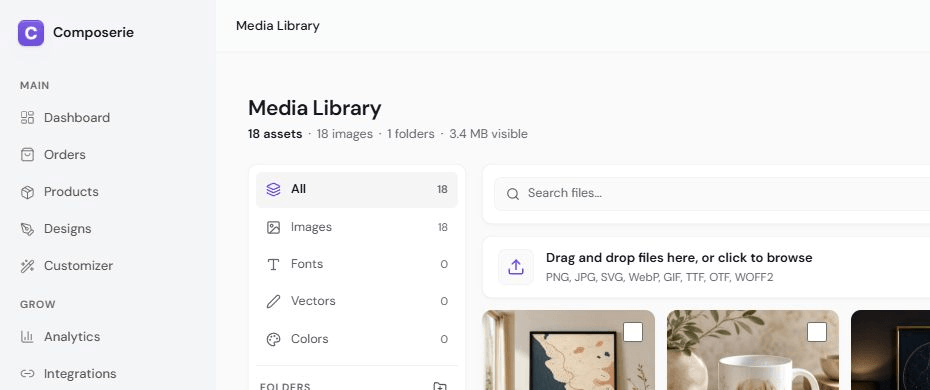Viewport: 930px width, 390px height.
Task: Click the Products box icon
Action: point(27,192)
